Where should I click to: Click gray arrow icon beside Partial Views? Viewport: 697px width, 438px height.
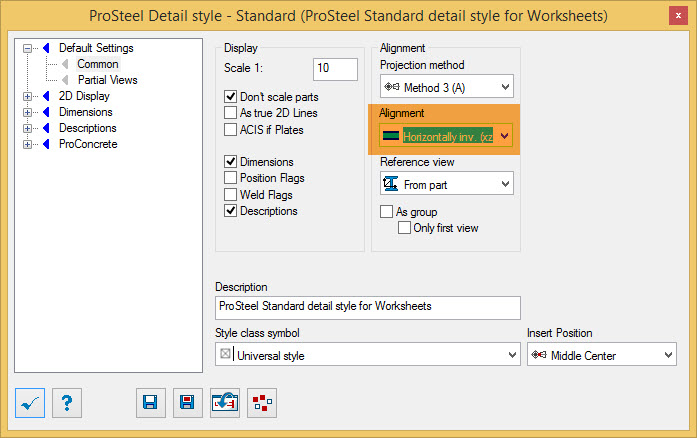coord(65,80)
